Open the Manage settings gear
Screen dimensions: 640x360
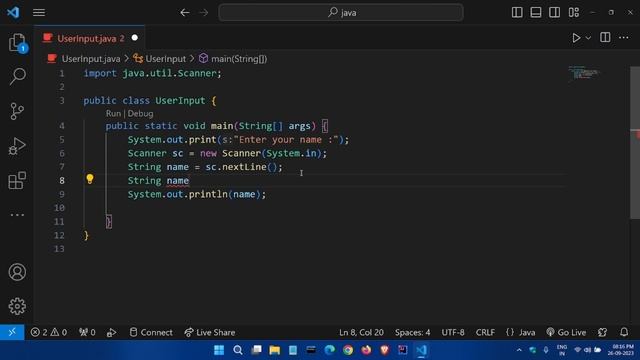(17, 306)
